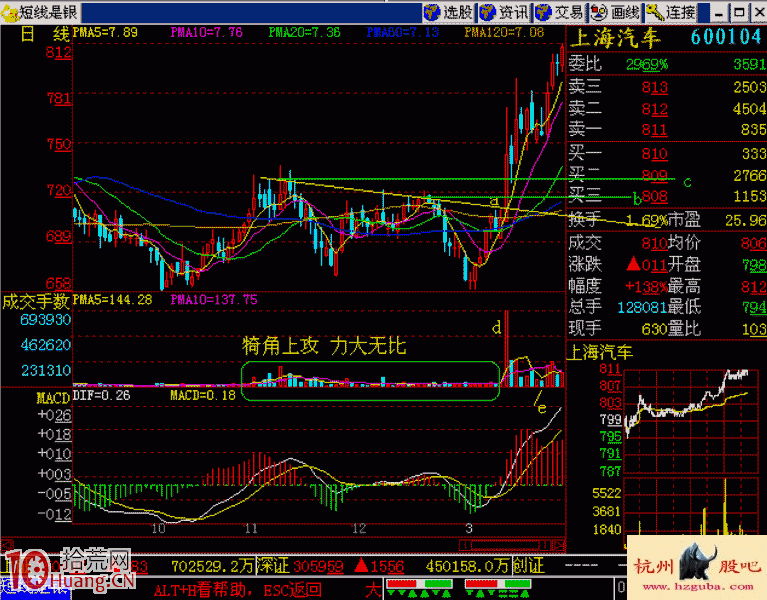
Task: Click the PMA60=7.13 indicator label
Action: (x=403, y=32)
